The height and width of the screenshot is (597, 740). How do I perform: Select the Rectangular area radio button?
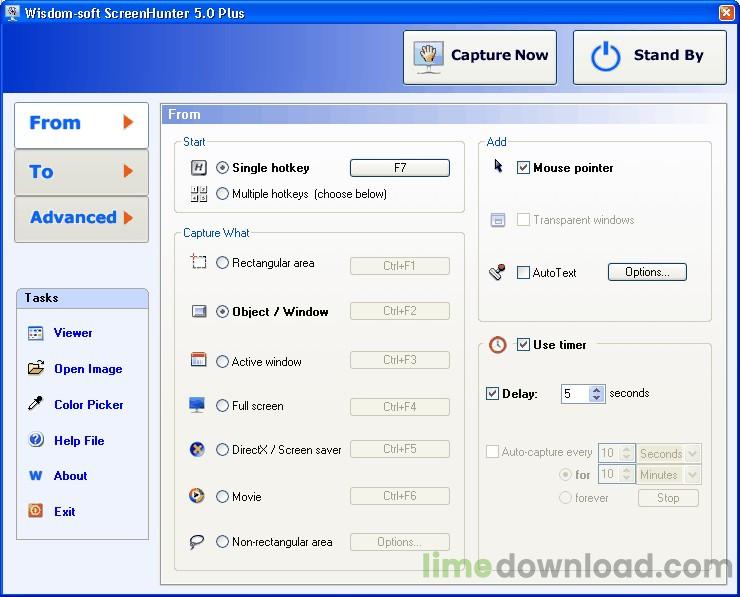coord(223,263)
